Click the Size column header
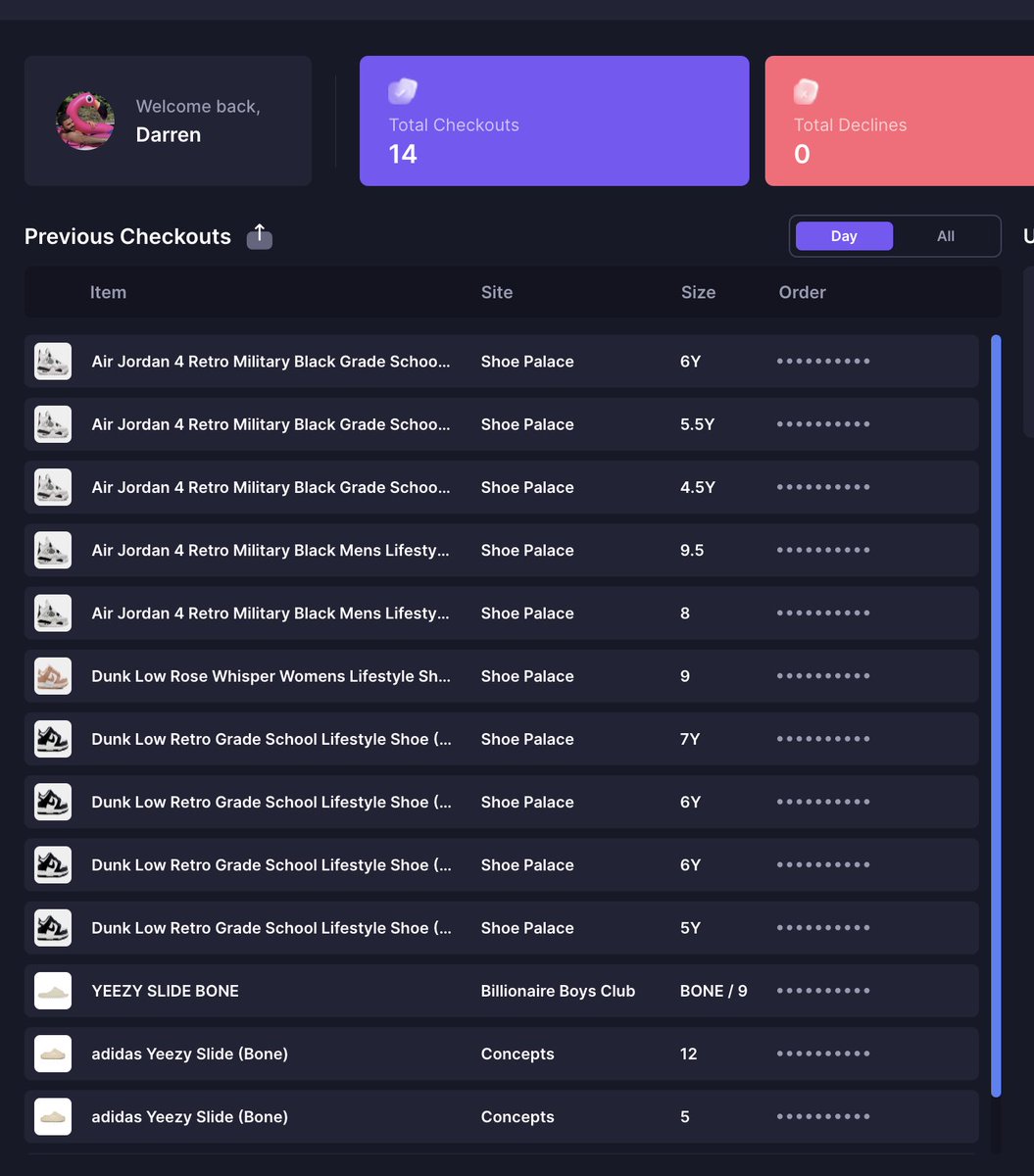The height and width of the screenshot is (1176, 1034). 698,292
